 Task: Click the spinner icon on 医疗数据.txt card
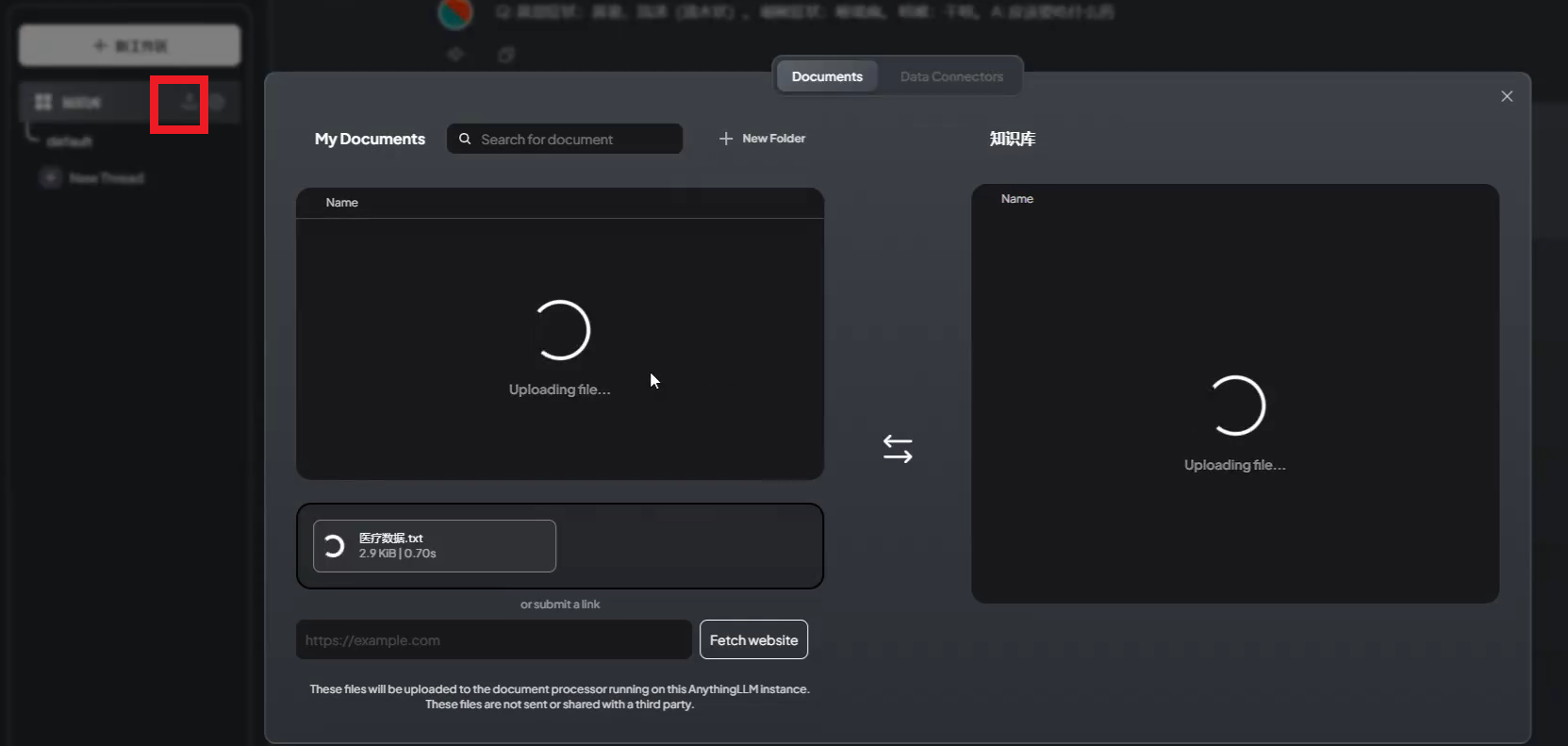pos(334,546)
